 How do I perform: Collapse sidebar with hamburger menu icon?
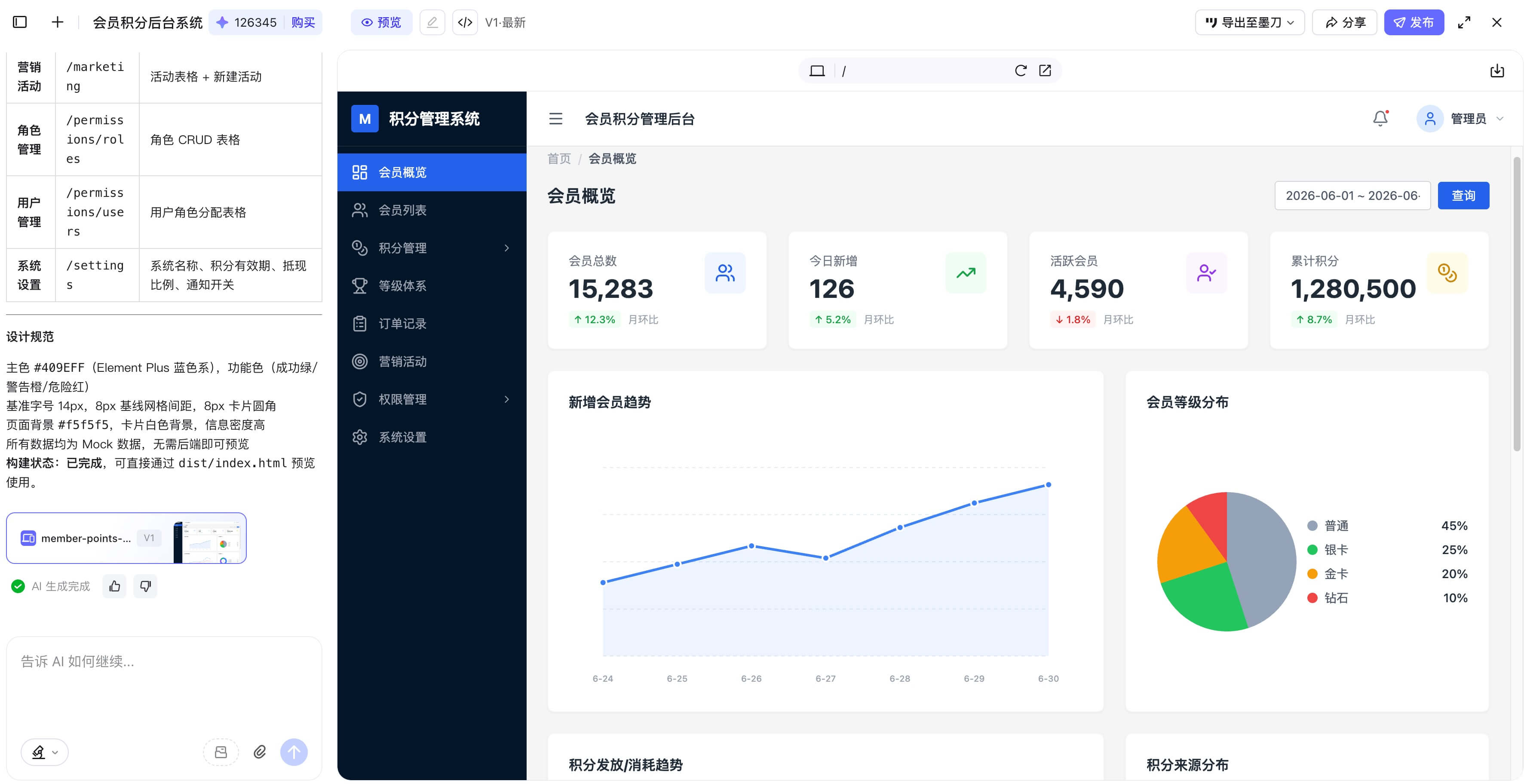(x=555, y=119)
